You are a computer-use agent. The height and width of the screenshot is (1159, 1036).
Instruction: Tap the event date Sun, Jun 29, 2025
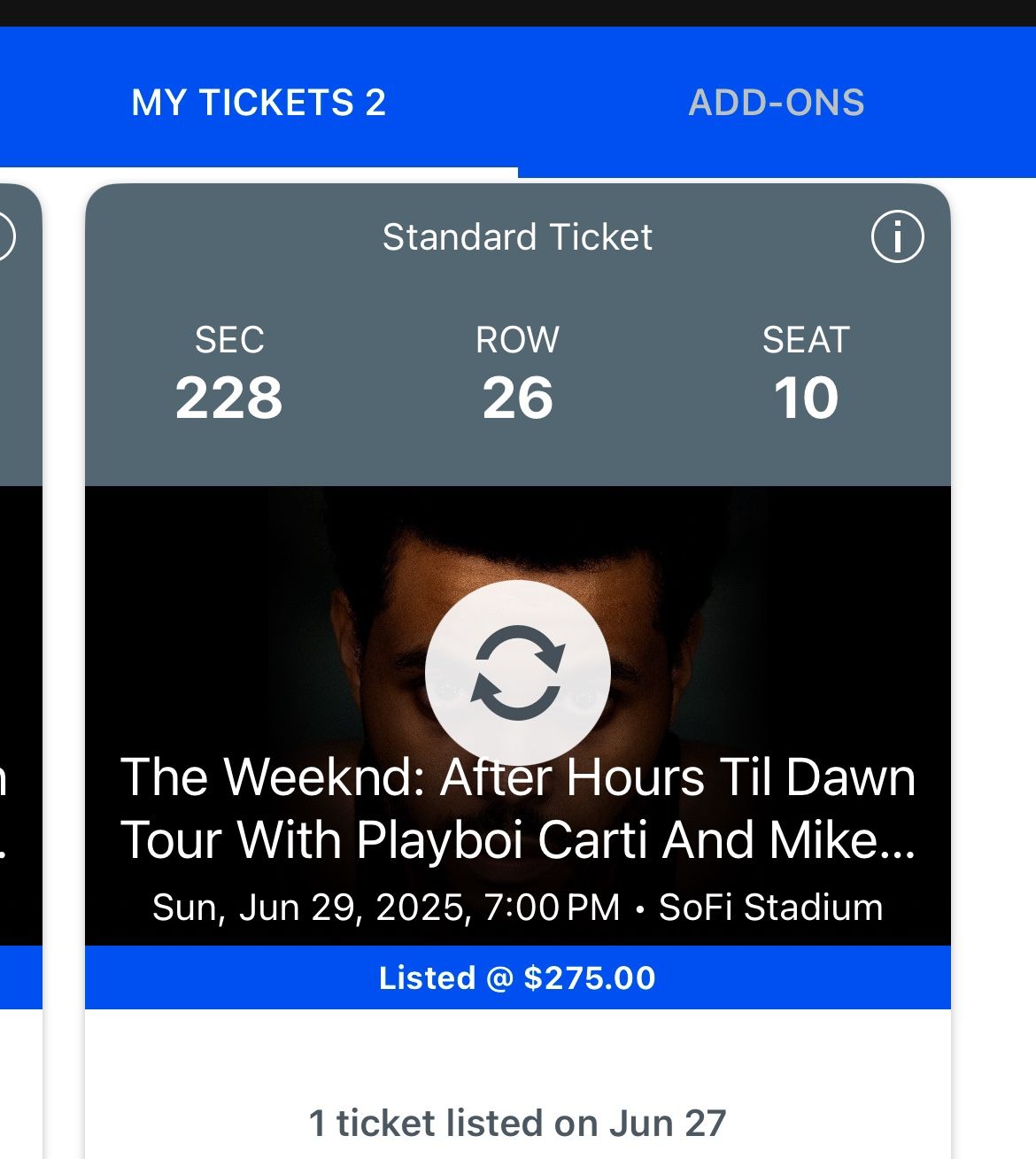coord(312,908)
